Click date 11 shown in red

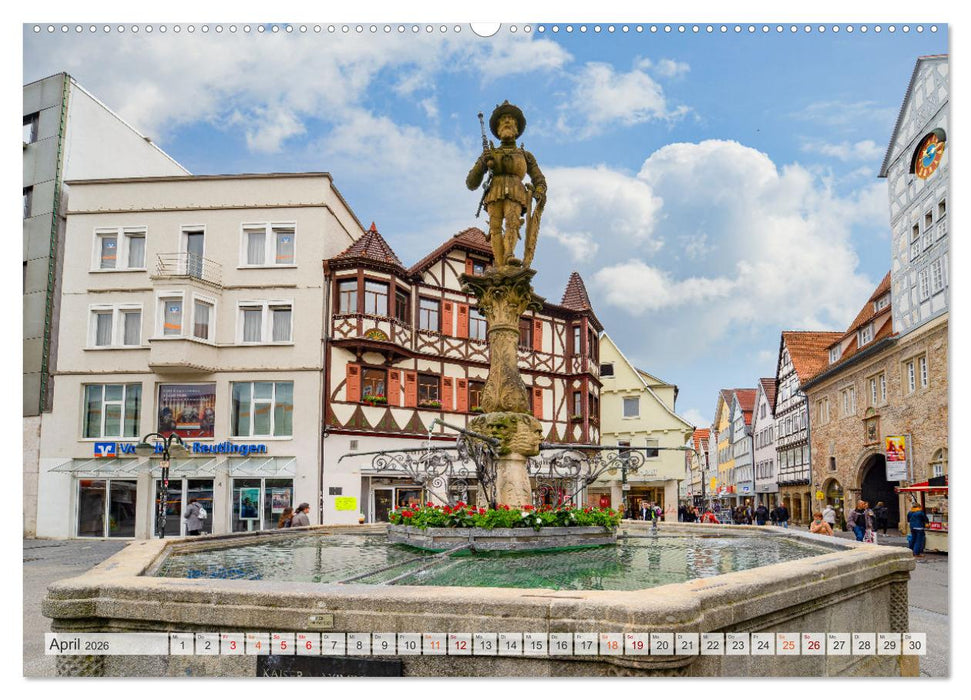[437, 647]
